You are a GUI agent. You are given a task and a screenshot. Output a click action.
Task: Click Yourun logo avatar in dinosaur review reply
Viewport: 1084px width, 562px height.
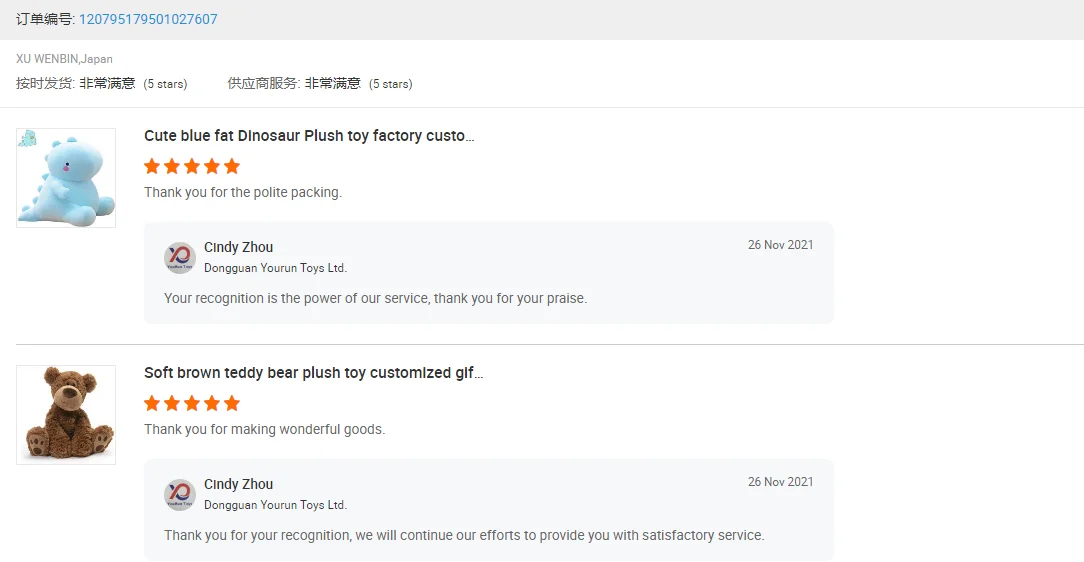pos(180,258)
